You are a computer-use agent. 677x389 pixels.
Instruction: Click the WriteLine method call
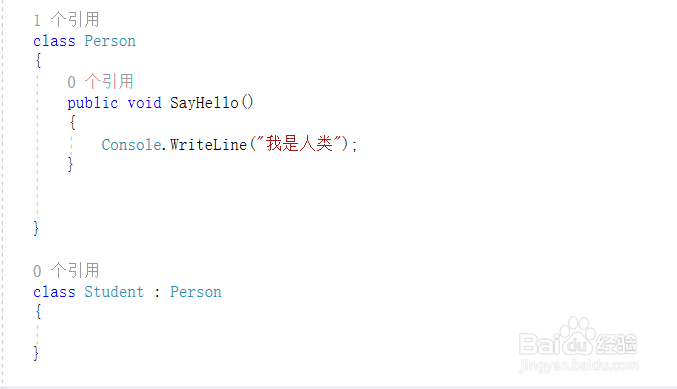point(208,145)
